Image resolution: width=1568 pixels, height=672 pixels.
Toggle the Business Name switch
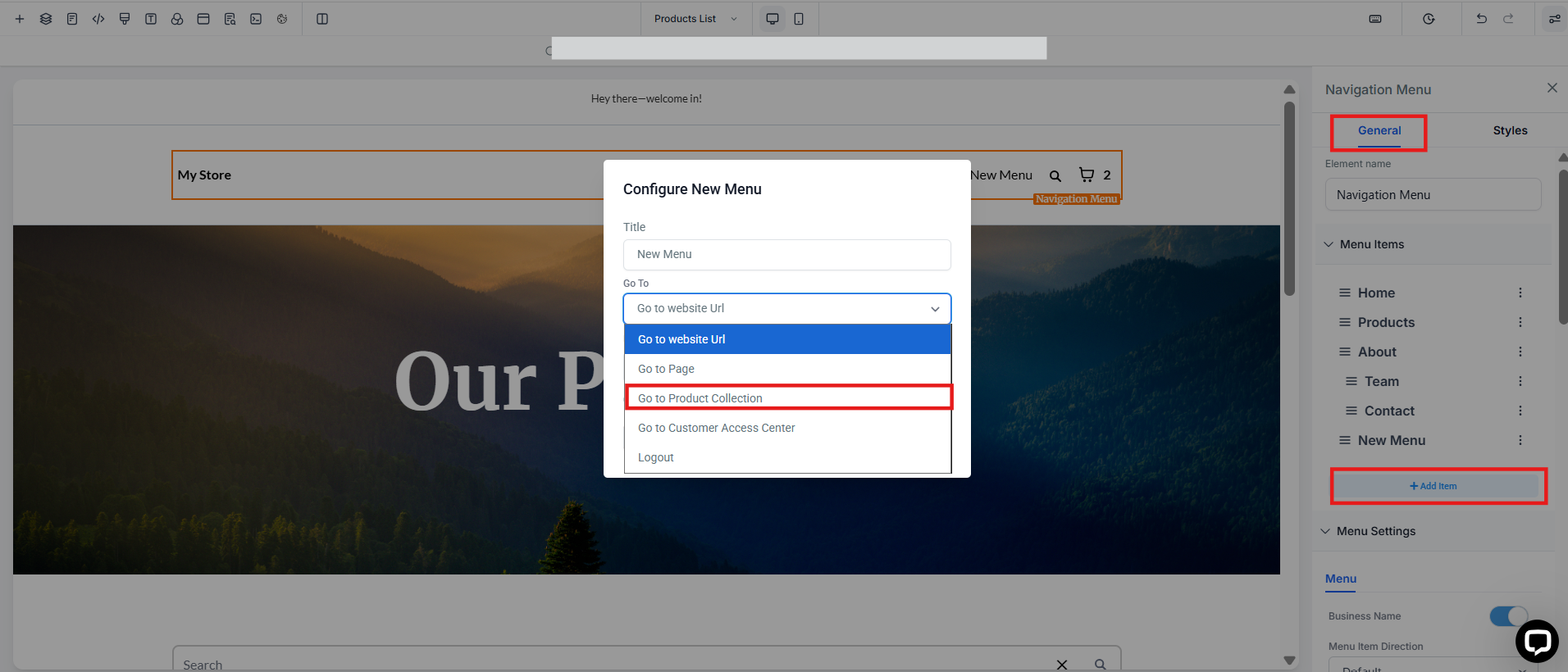(1508, 616)
